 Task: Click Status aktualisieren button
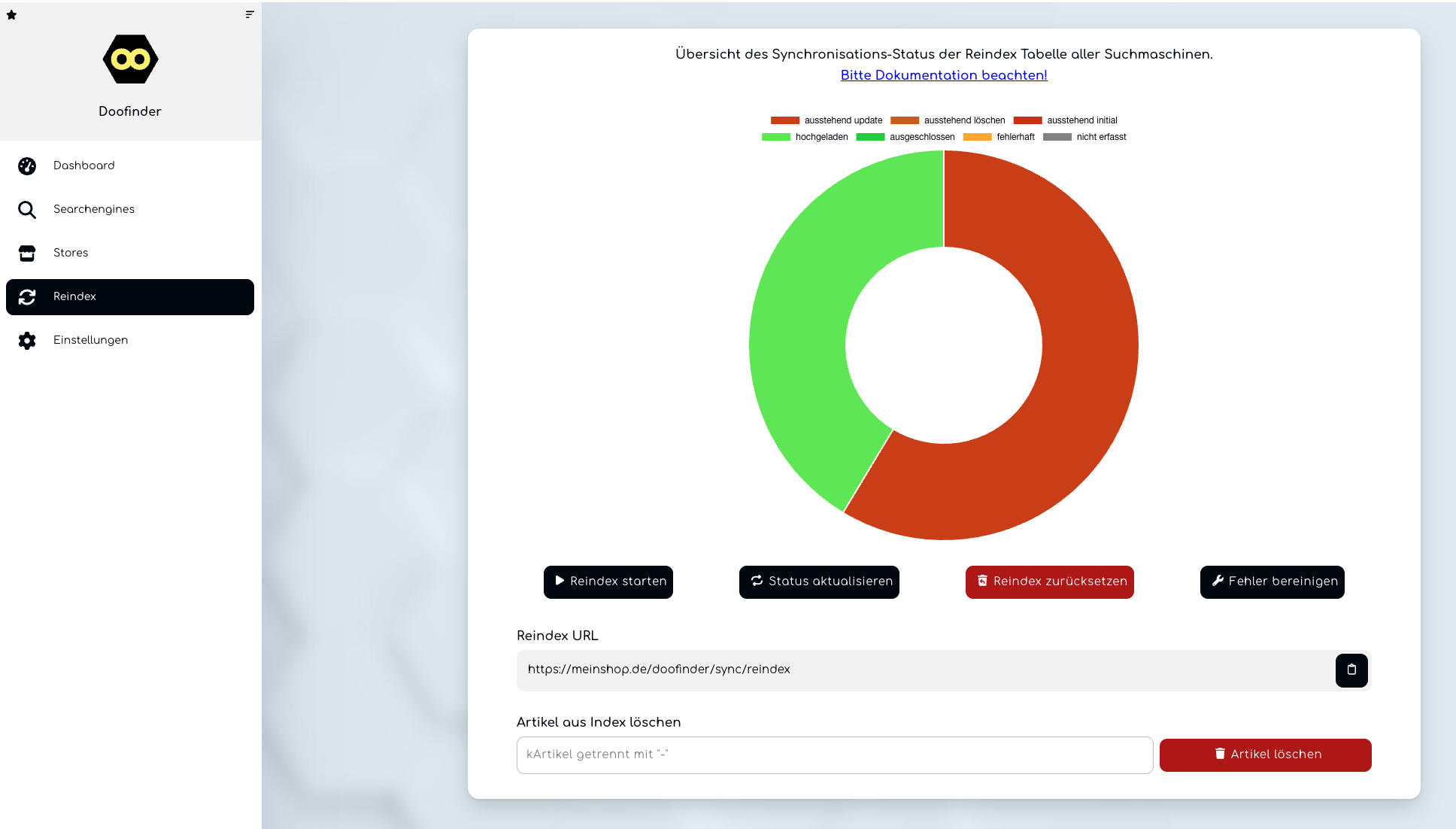(x=819, y=582)
